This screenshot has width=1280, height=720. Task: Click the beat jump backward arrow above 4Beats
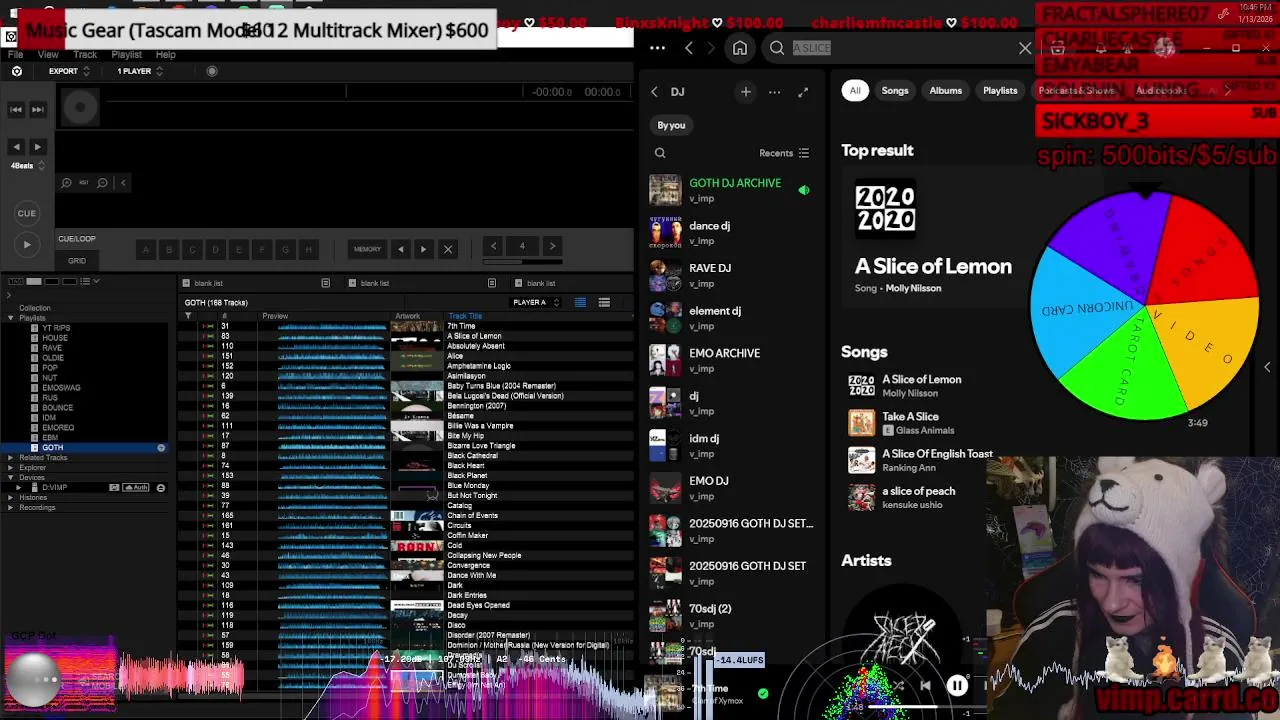pos(16,147)
